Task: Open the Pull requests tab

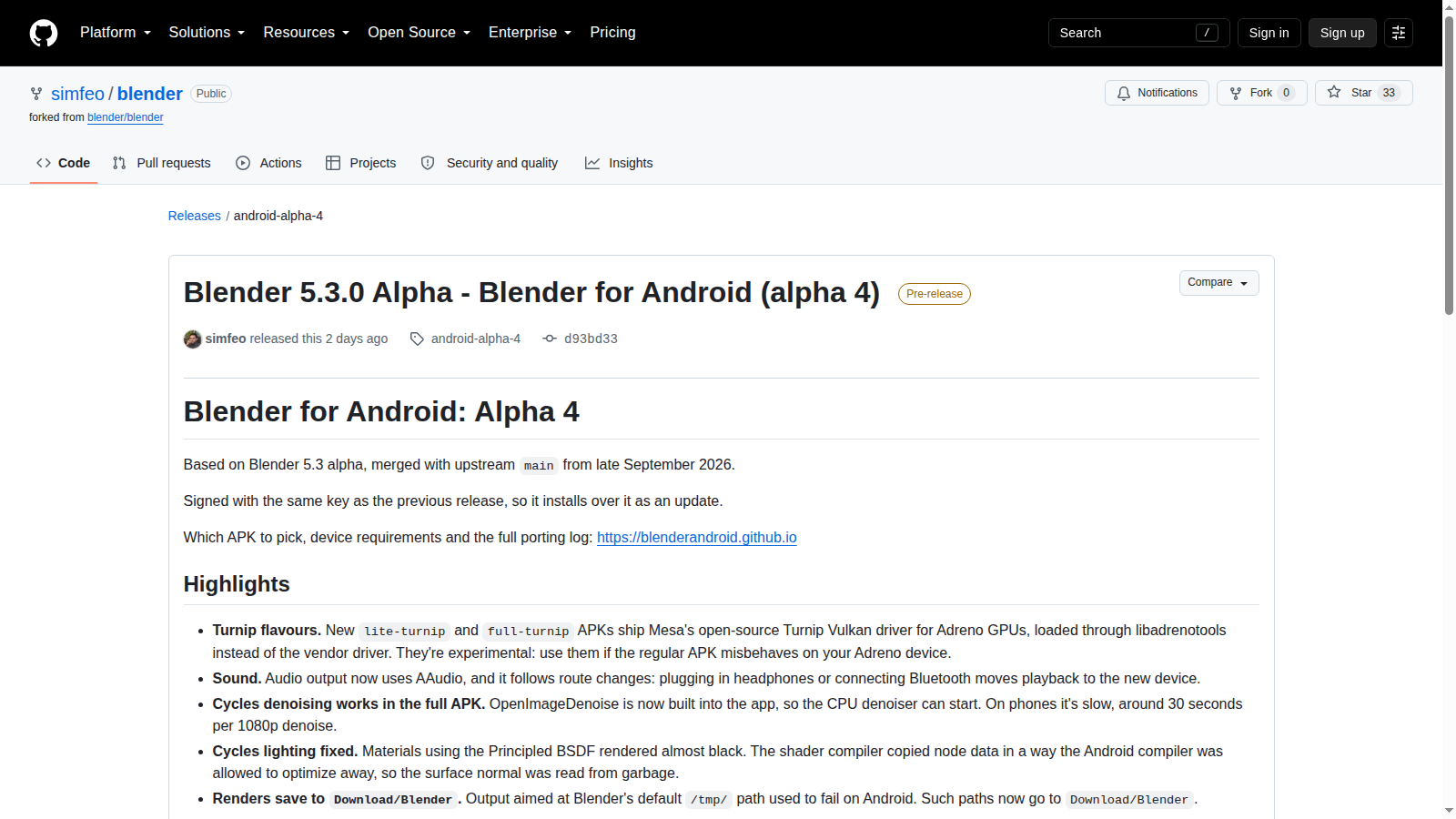Action: pos(161,163)
